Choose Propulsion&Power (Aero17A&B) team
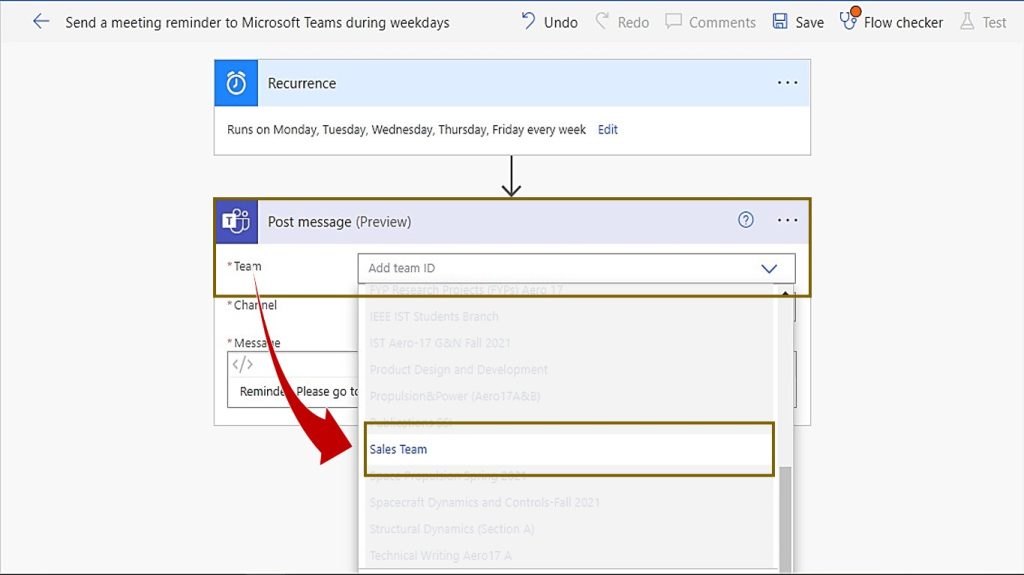The image size is (1024, 575). pos(455,396)
